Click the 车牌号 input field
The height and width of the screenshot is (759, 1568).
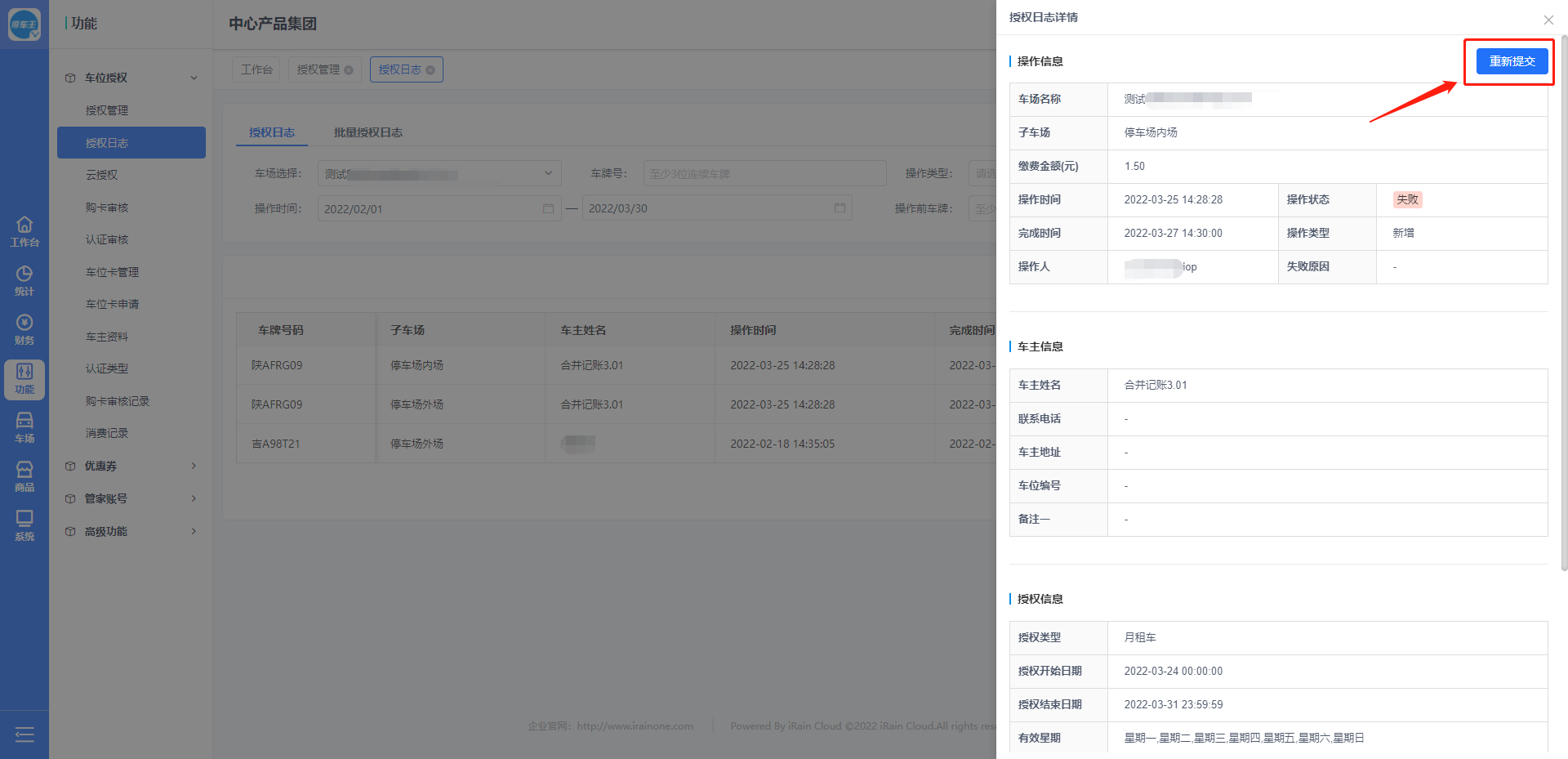coord(765,174)
